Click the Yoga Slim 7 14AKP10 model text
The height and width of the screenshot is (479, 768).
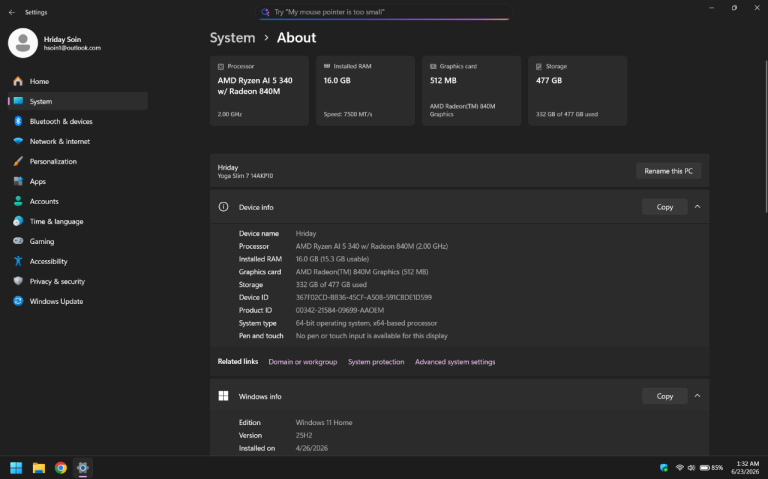(245, 176)
